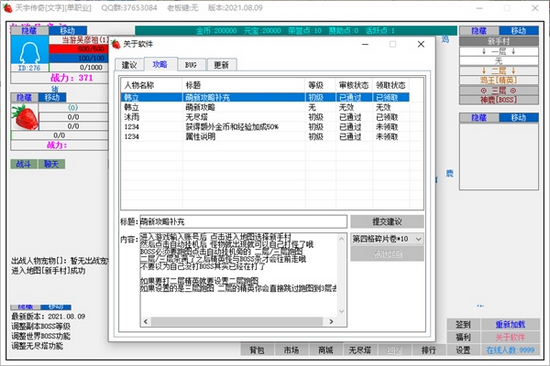Image resolution: width=550 pixels, height=366 pixels.
Task: Click 移动 on the empty right panel
Action: pos(518,118)
